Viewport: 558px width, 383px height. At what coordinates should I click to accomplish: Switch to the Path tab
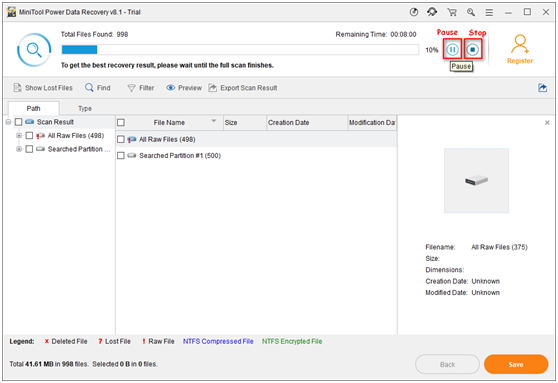(x=33, y=108)
